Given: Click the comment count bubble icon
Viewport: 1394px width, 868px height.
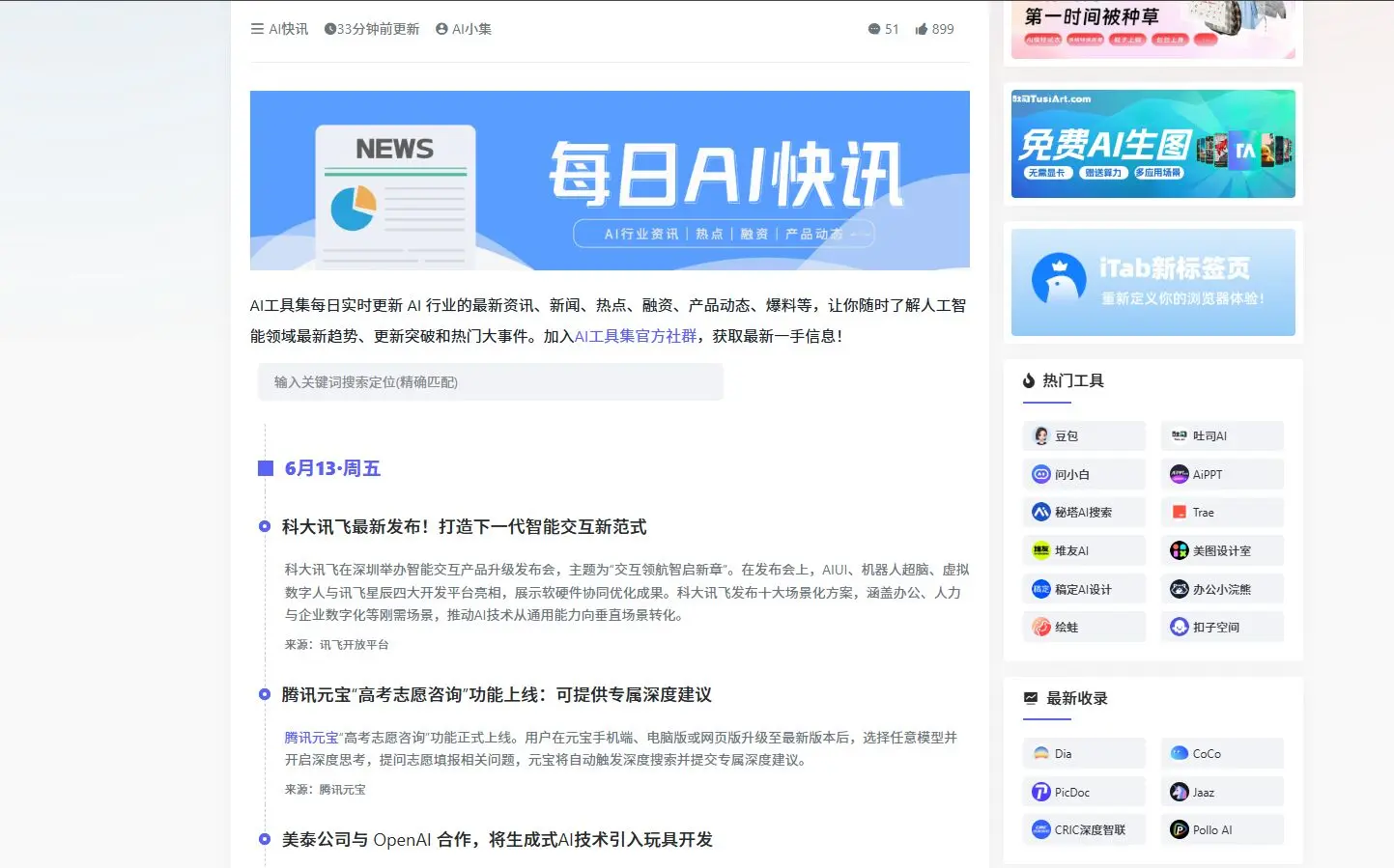Looking at the screenshot, I should tap(874, 29).
